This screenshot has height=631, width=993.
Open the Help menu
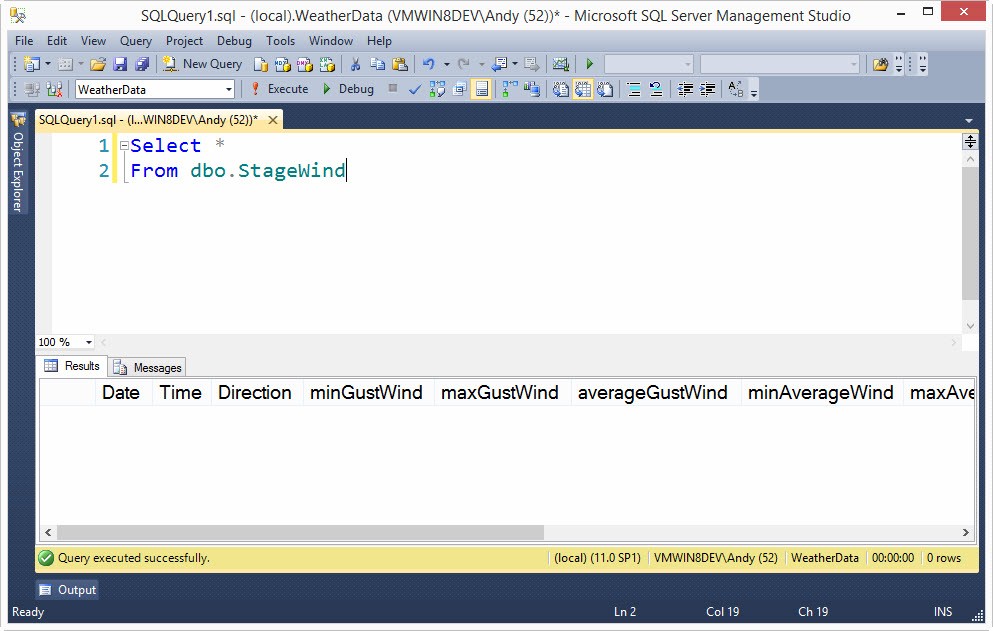click(379, 41)
